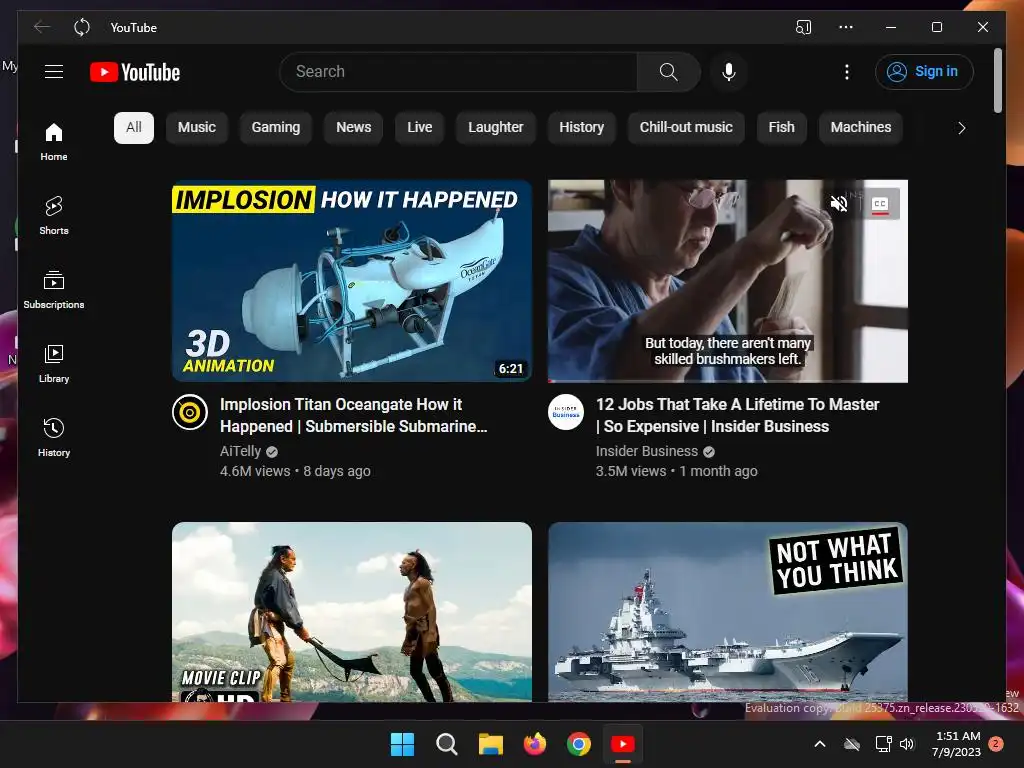
Task: Open AiTelly channel avatar
Action: coord(189,412)
